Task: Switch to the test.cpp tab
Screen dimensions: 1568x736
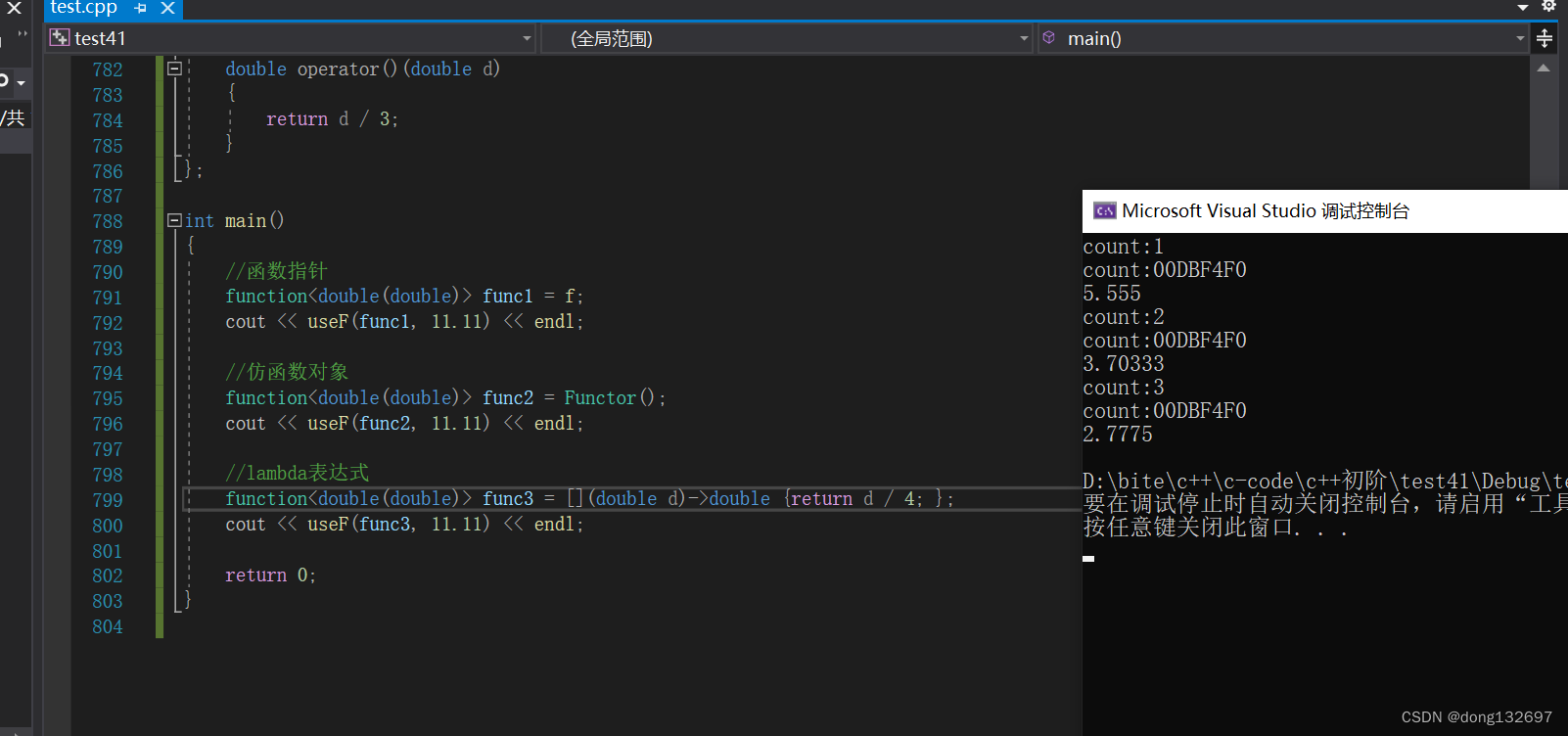Action: click(83, 8)
